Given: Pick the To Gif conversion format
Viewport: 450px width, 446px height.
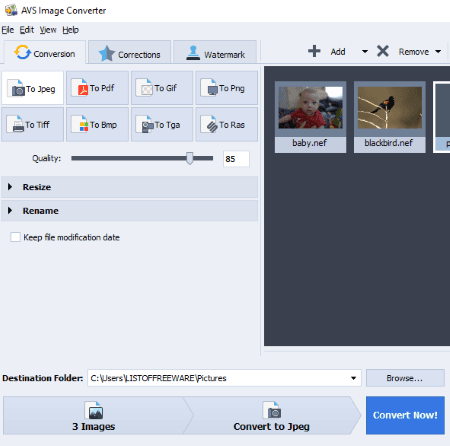Looking at the screenshot, I should 162,88.
